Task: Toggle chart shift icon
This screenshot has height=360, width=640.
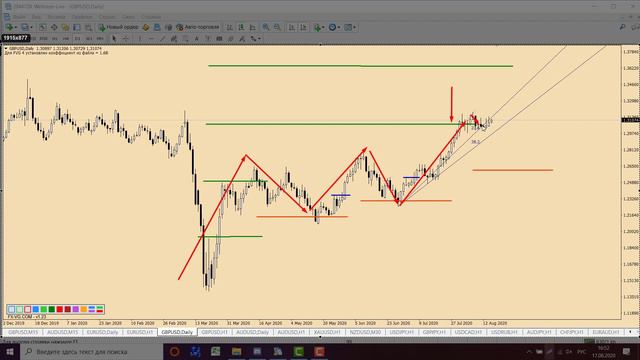Action: click(303, 27)
